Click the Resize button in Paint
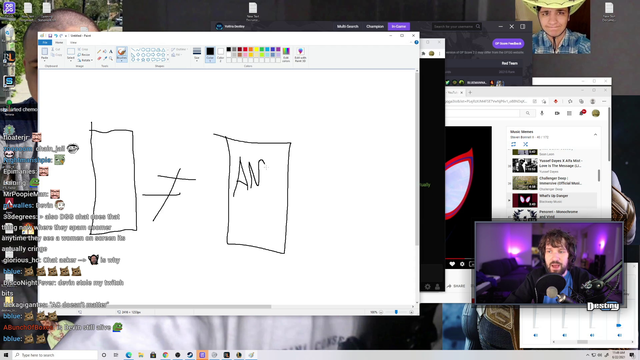The image size is (640, 360). point(84,55)
